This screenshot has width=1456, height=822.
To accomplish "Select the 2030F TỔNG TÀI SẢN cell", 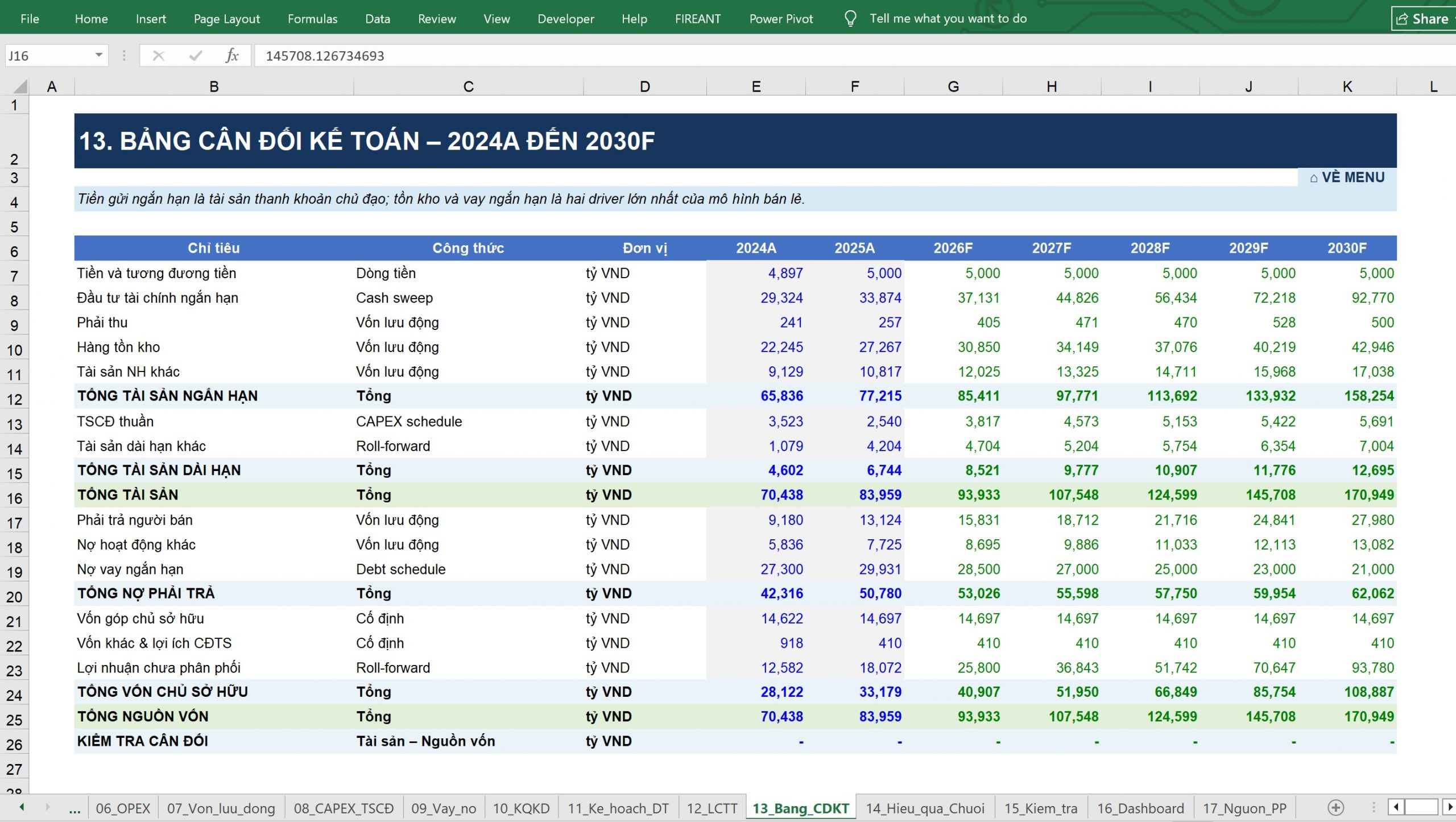I will tap(1347, 495).
